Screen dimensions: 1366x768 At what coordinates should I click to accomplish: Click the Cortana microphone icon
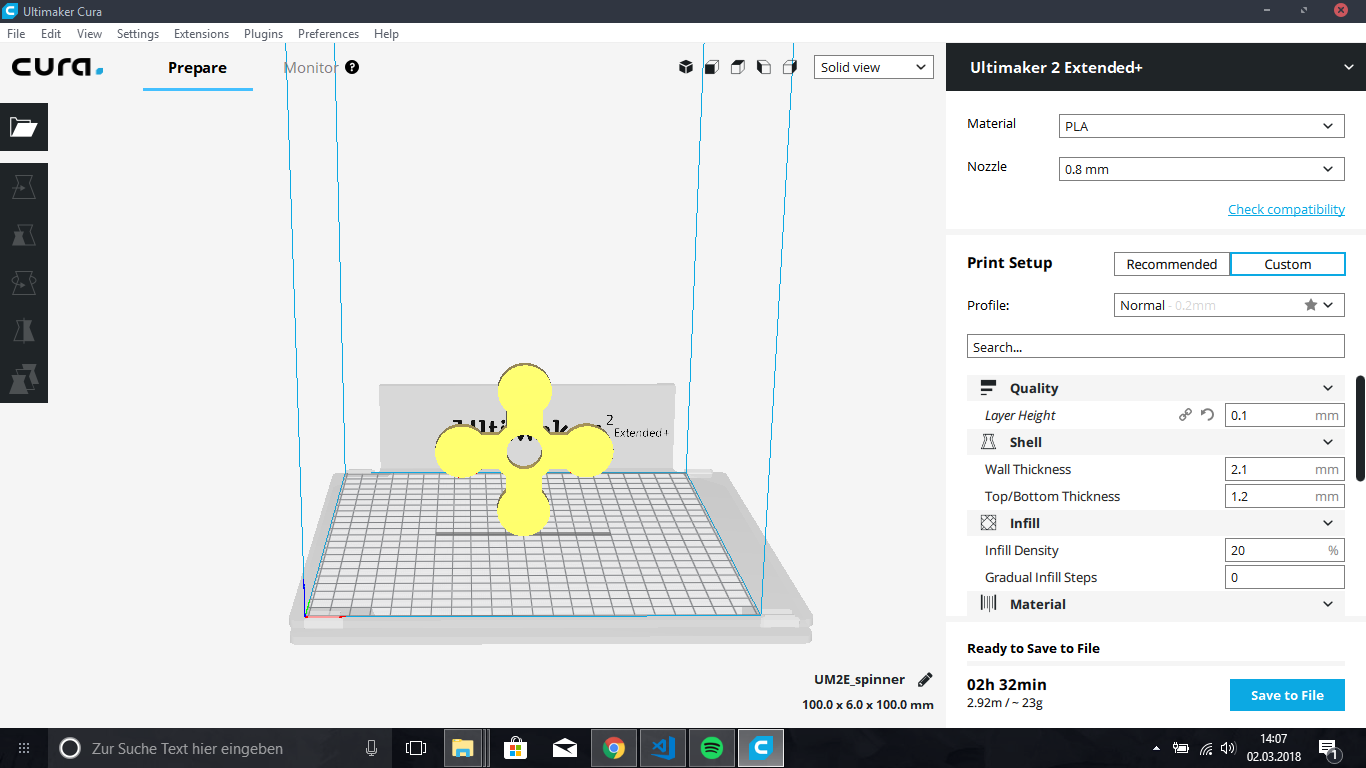[372, 748]
